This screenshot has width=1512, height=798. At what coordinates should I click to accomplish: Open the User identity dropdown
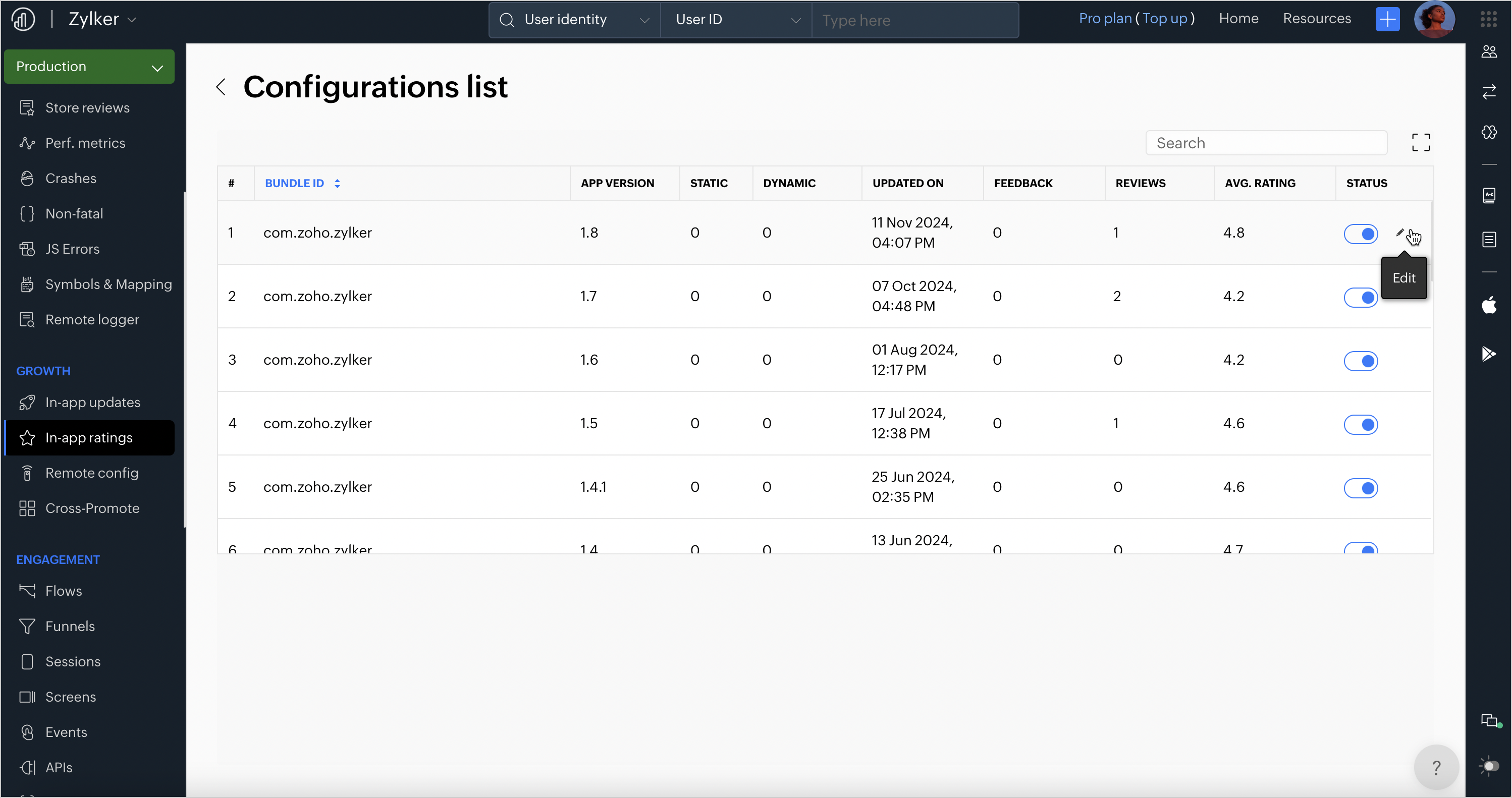point(575,20)
